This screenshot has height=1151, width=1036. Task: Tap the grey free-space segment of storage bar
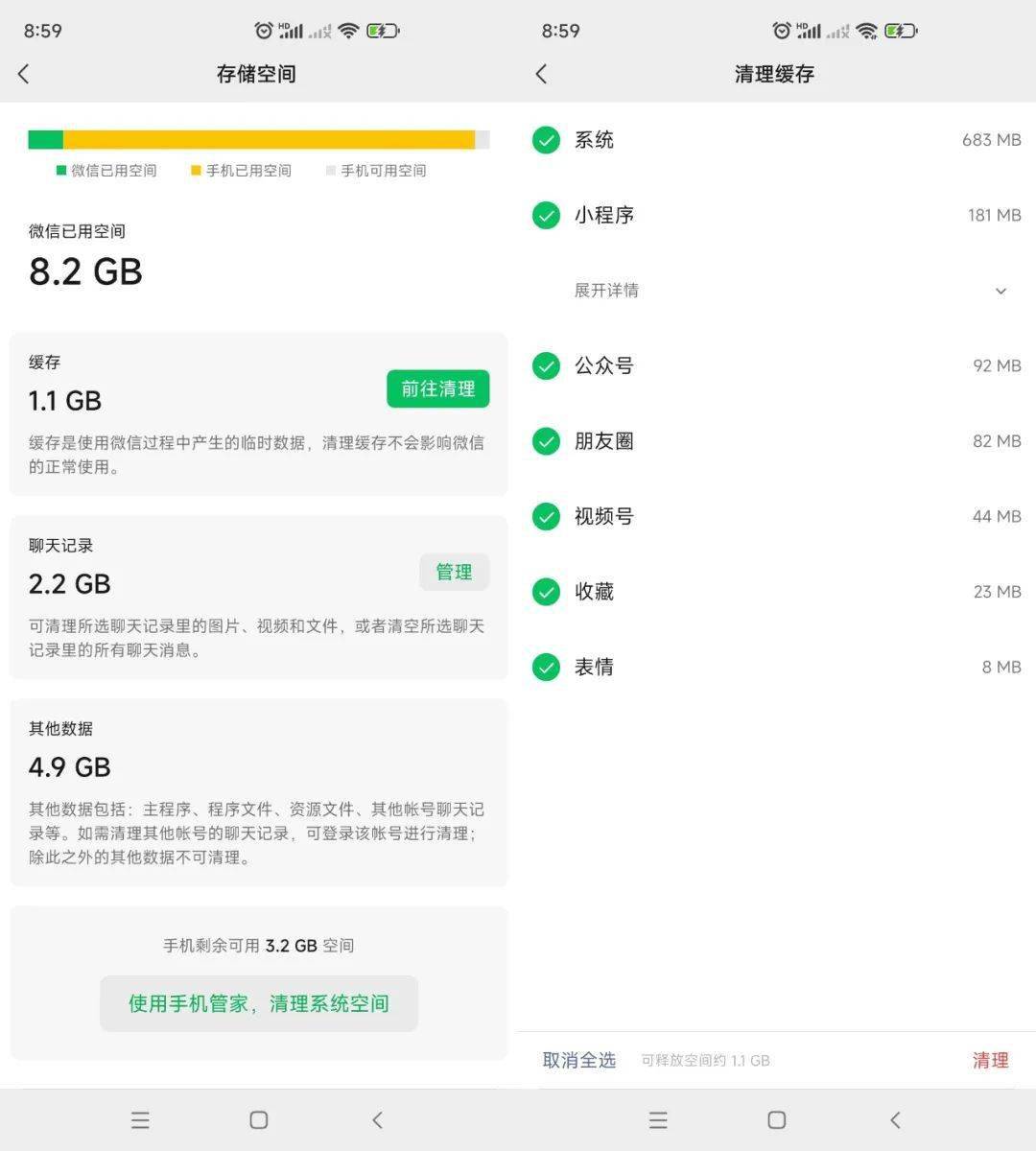(483, 140)
